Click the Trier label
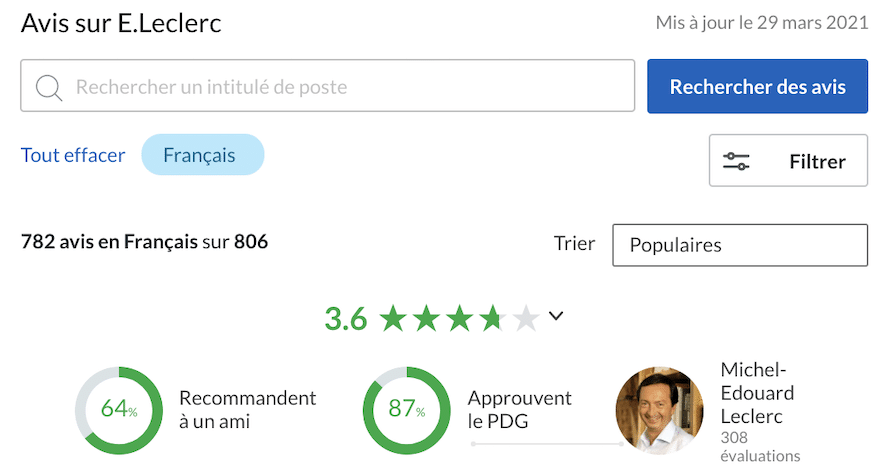Image resolution: width=879 pixels, height=470 pixels. tap(575, 243)
